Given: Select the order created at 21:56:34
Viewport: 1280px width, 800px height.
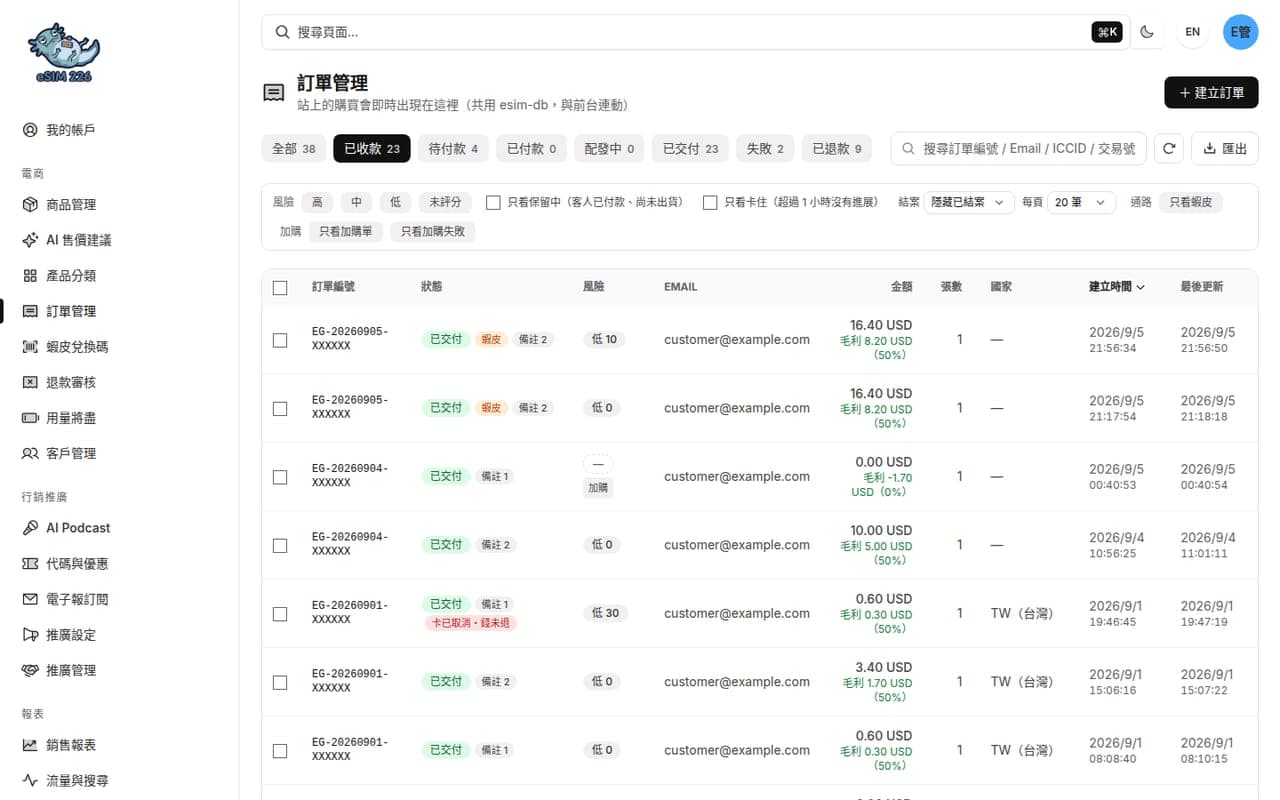Looking at the screenshot, I should tap(280, 340).
